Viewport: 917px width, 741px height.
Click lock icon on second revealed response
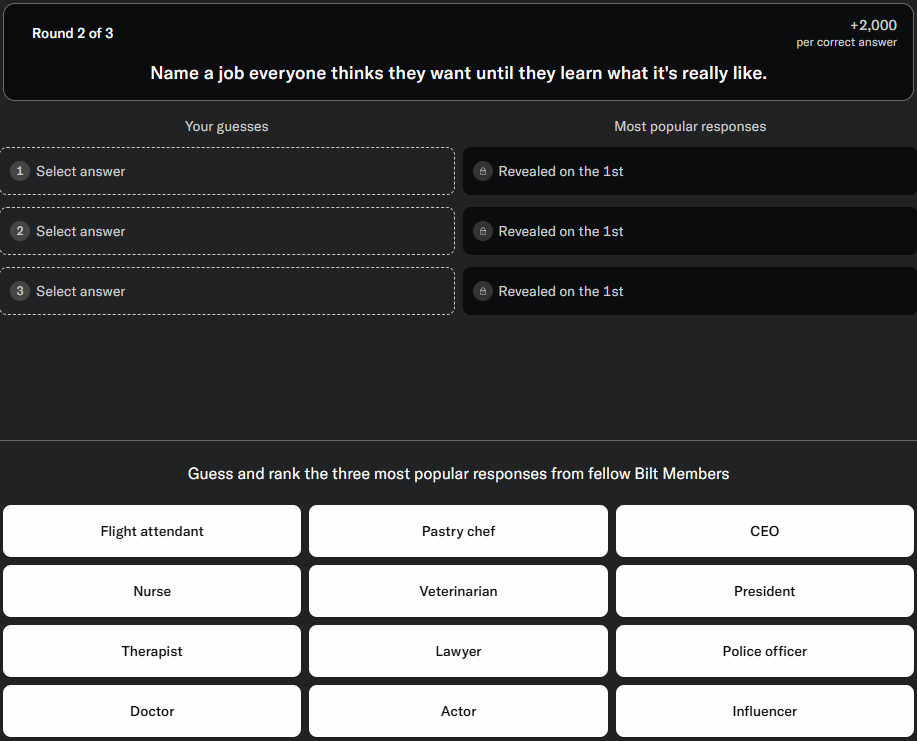coord(483,231)
